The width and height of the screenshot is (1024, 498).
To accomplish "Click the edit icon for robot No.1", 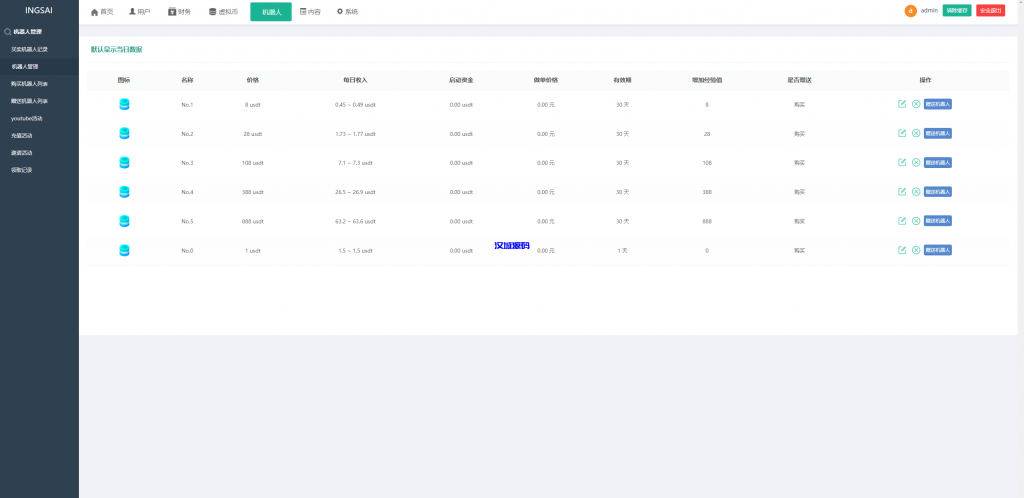I will point(902,104).
